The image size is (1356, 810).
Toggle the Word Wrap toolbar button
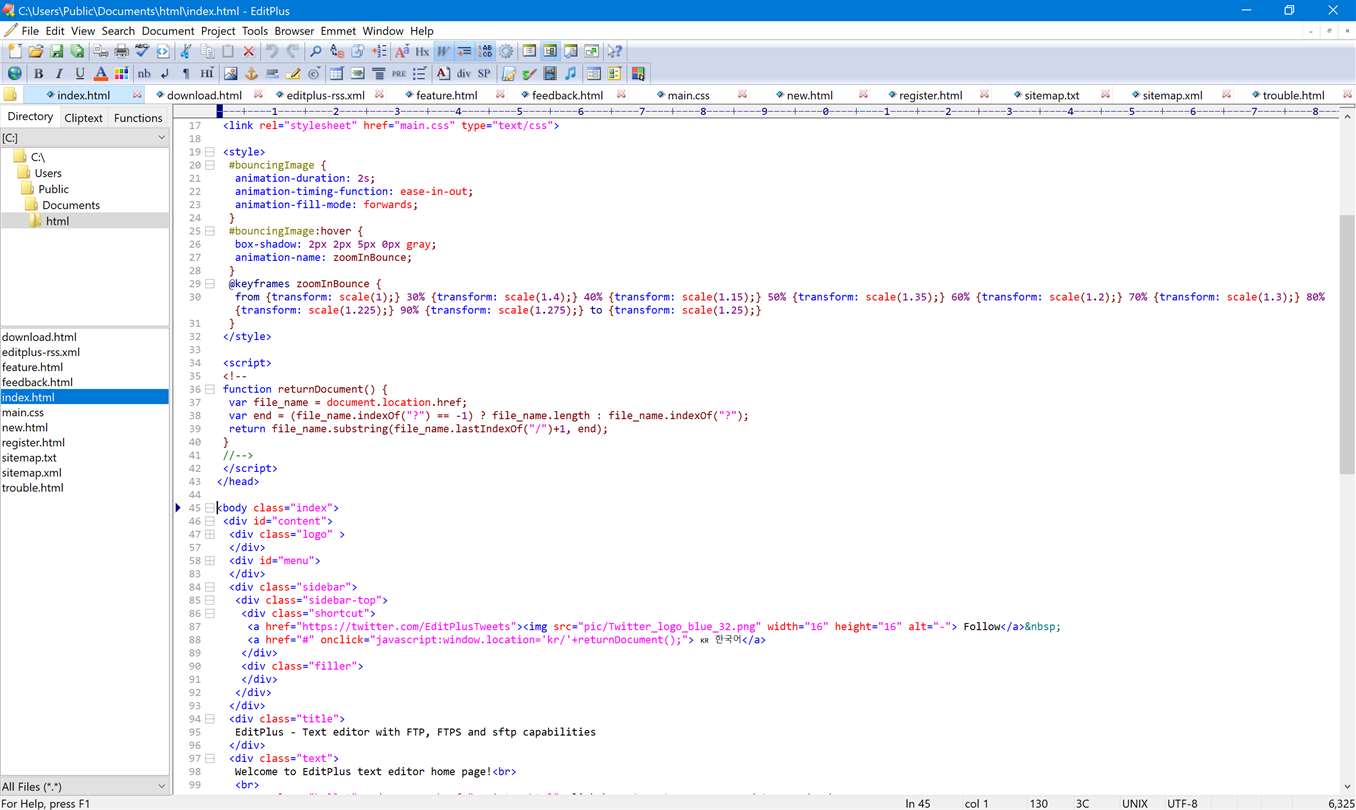tap(443, 51)
